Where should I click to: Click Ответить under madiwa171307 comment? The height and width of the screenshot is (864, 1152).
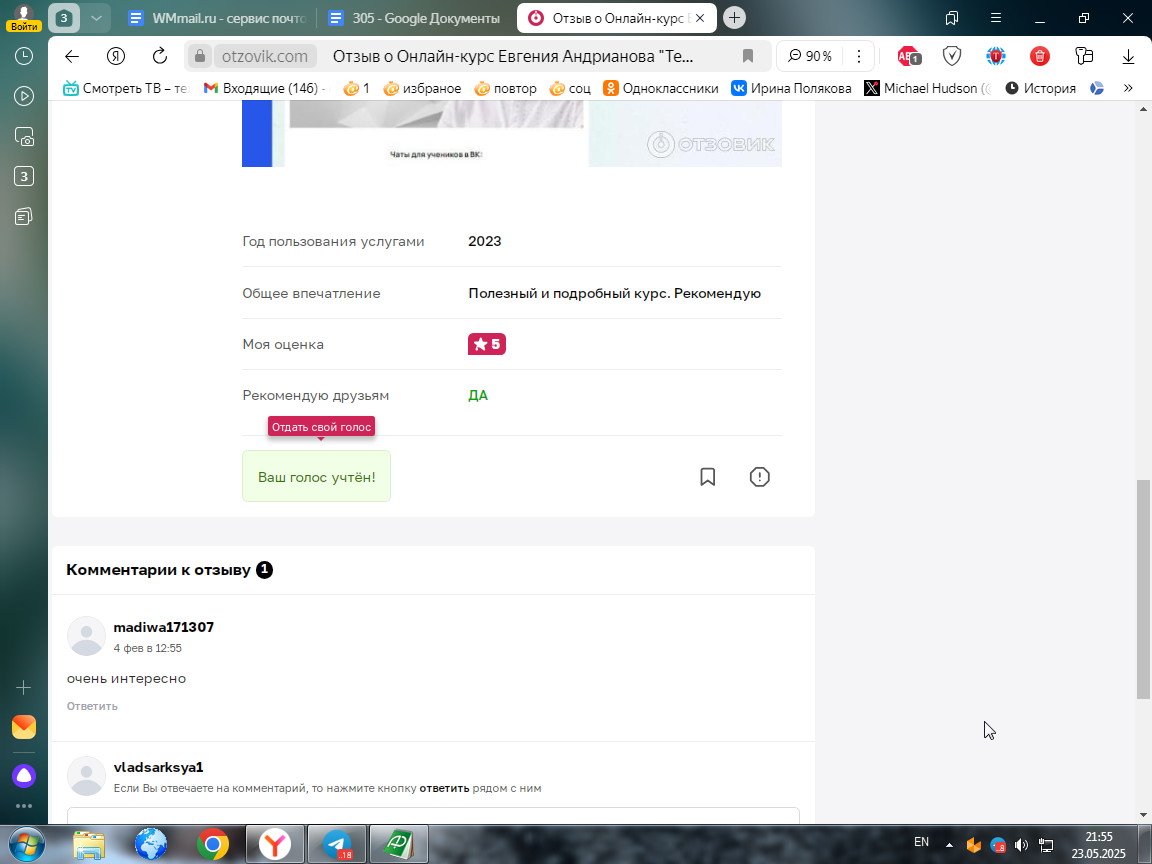[x=92, y=706]
